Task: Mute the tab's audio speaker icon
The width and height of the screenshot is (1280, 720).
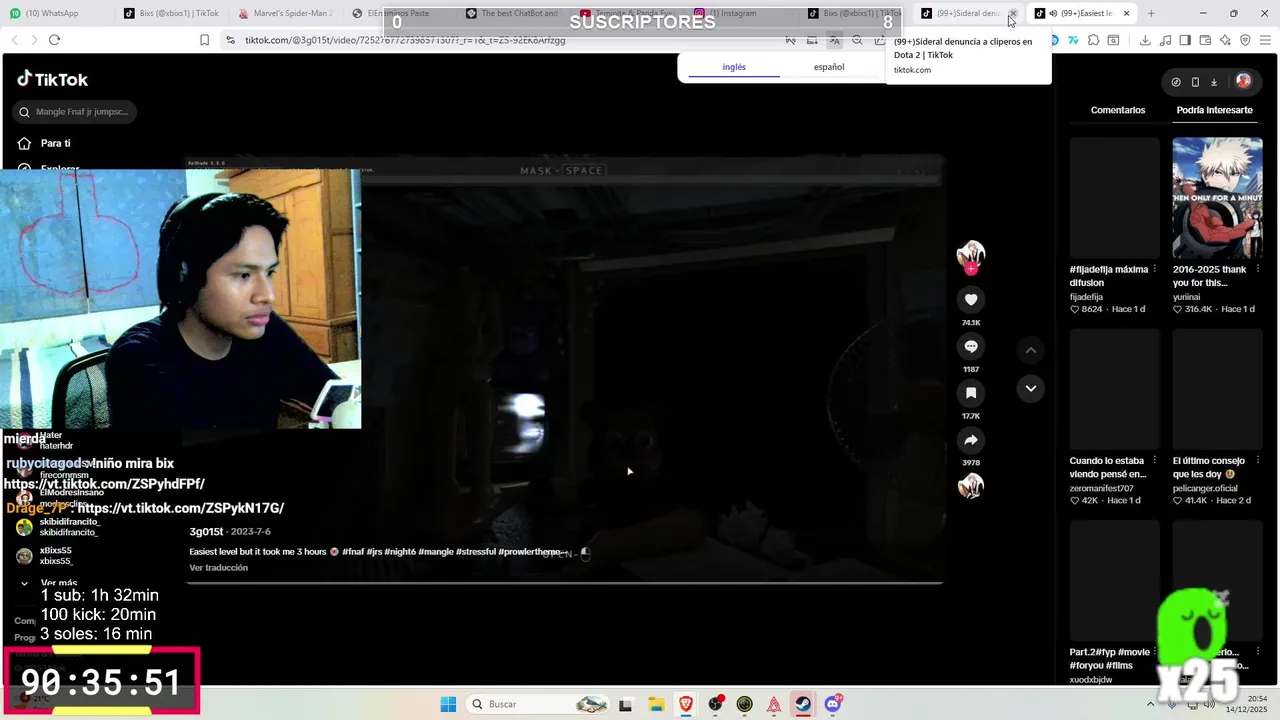Action: pyautogui.click(x=1053, y=13)
